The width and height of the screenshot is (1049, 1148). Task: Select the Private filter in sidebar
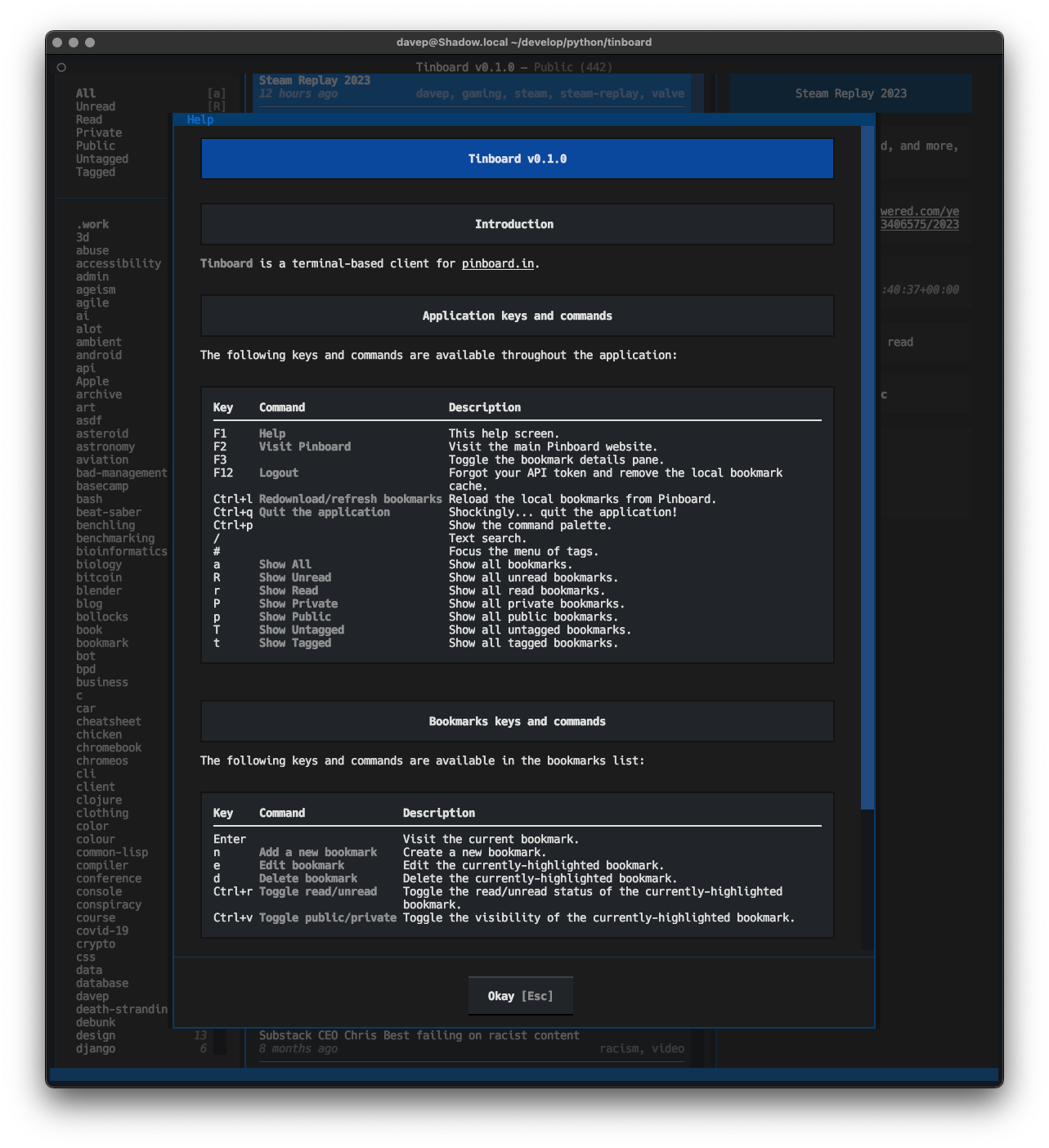click(x=99, y=132)
